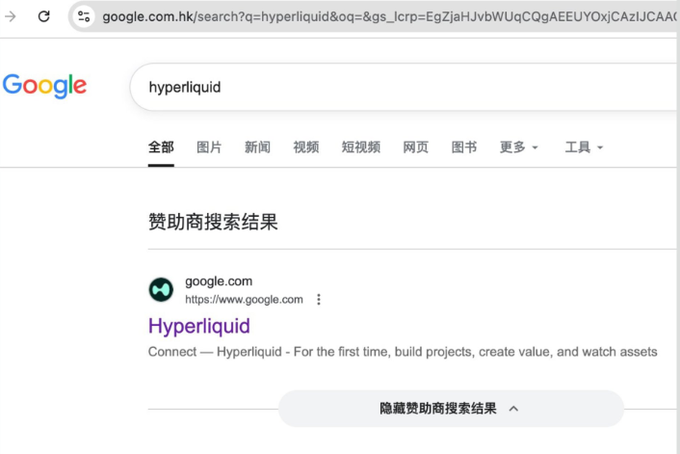
Task: Open three-dot menu beside google.com URL
Action: point(319,299)
